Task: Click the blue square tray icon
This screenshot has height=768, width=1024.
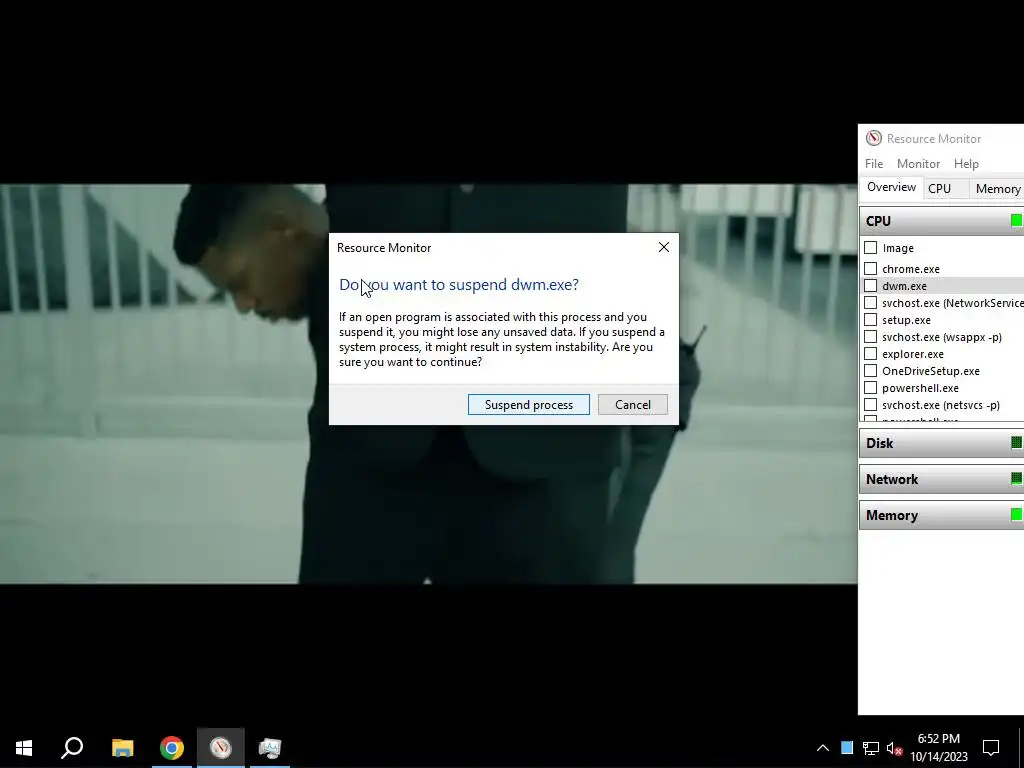Action: (x=847, y=748)
